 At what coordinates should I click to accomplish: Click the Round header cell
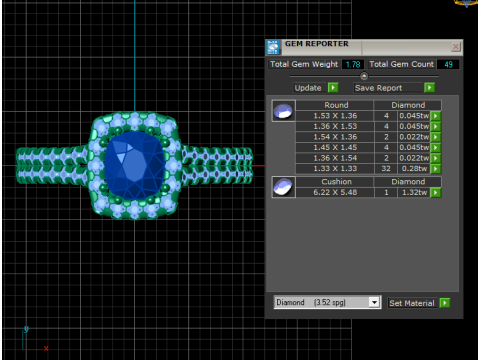click(335, 105)
